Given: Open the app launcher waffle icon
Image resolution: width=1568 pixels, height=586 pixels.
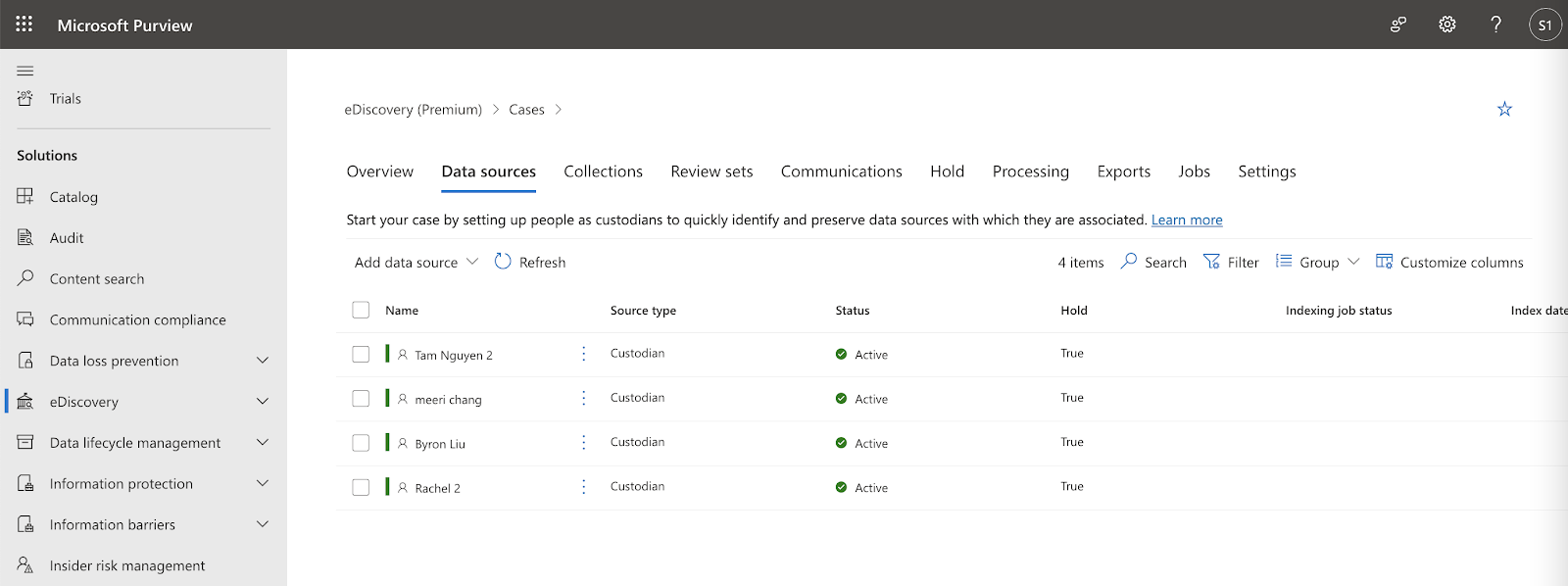Looking at the screenshot, I should [24, 24].
